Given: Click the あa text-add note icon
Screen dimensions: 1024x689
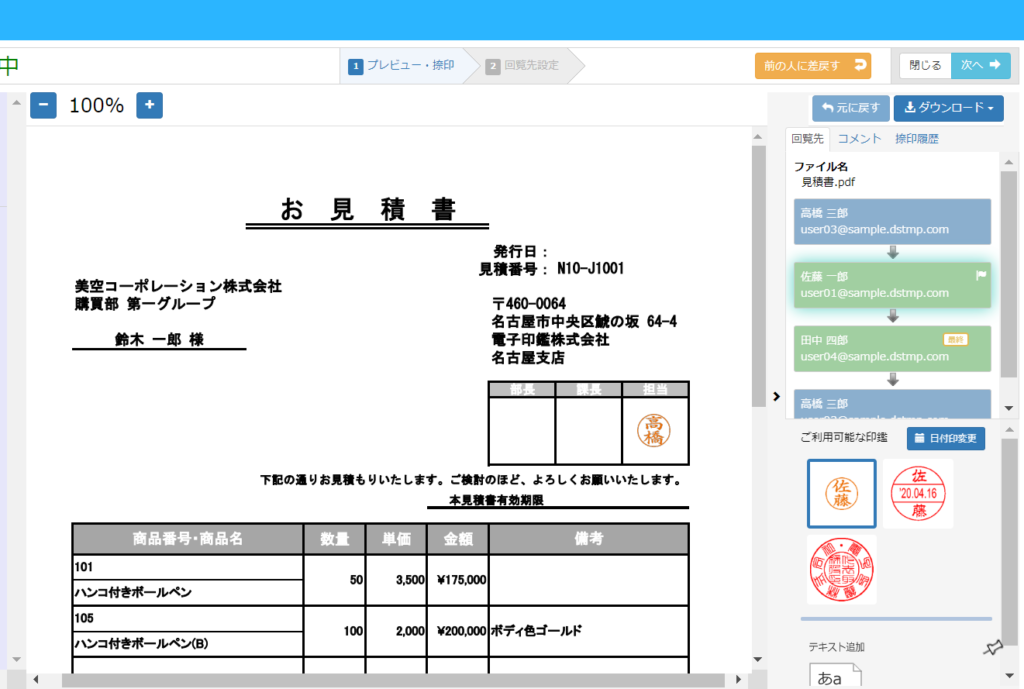Looking at the screenshot, I should point(834,677).
